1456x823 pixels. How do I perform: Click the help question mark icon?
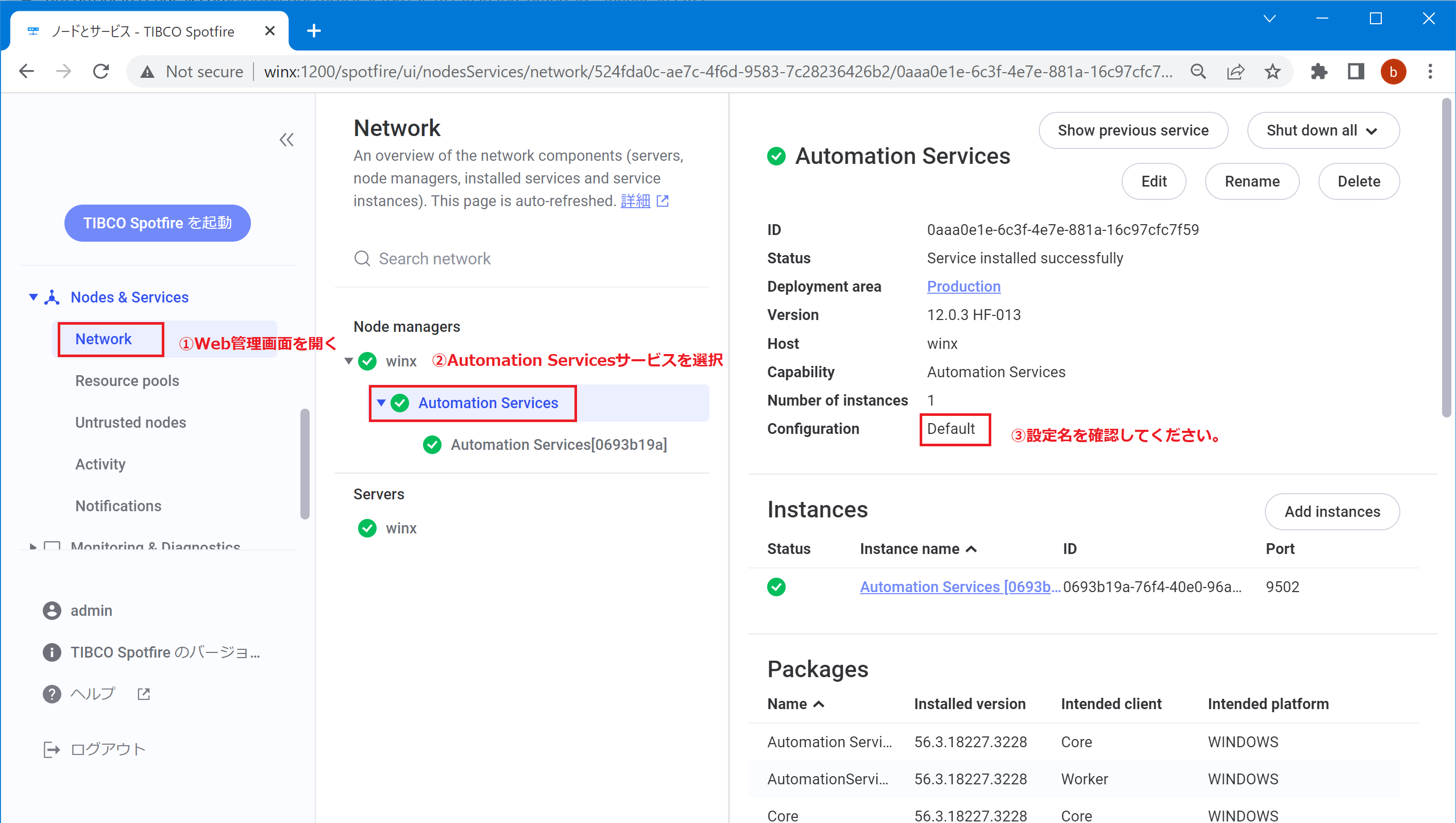(x=52, y=694)
